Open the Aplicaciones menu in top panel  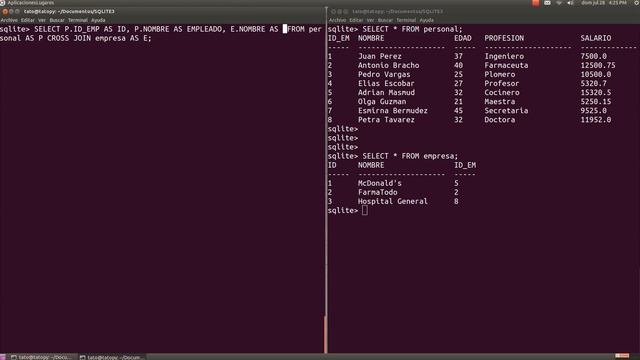(x=23, y=3)
